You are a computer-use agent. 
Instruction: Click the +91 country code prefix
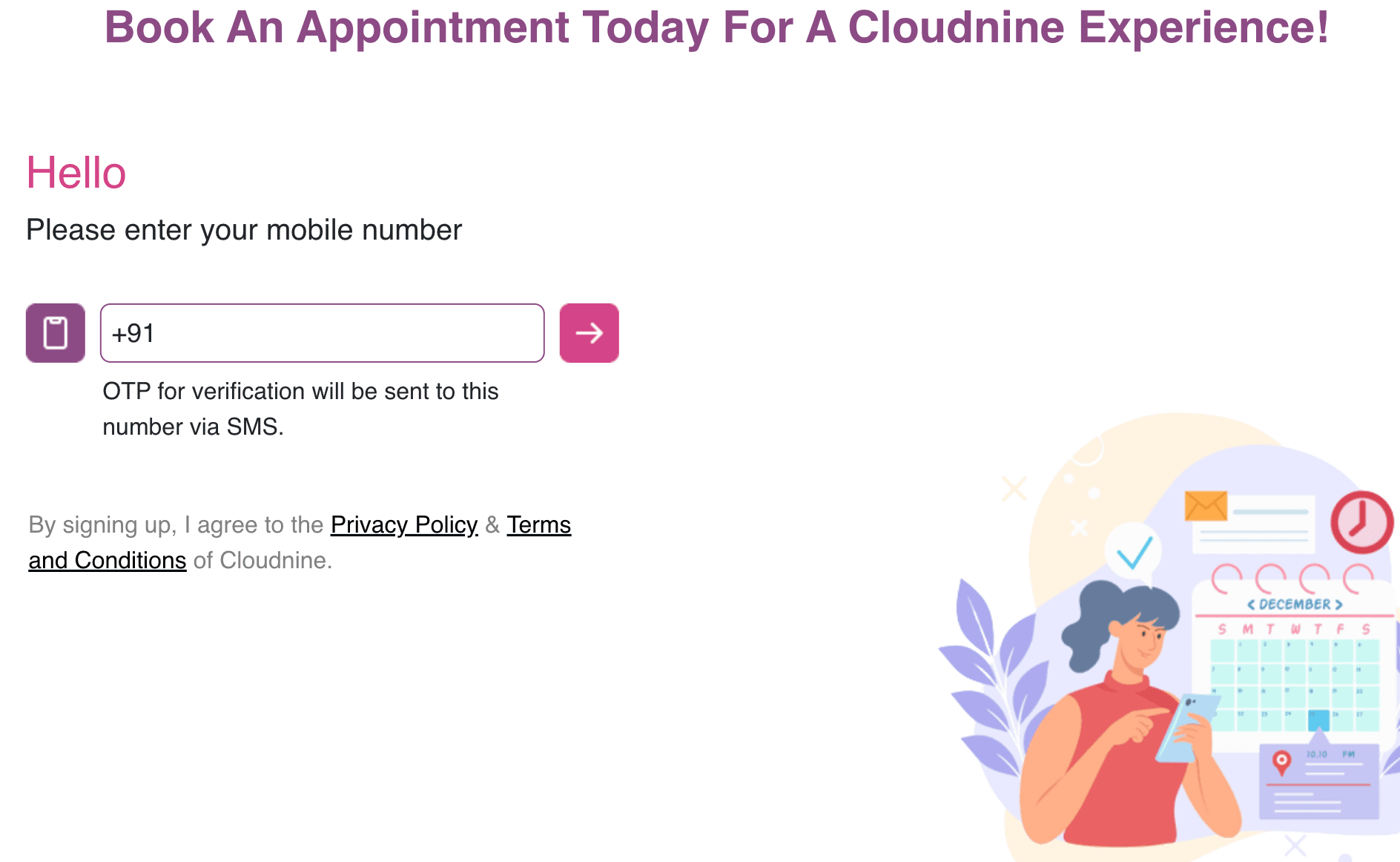(132, 333)
